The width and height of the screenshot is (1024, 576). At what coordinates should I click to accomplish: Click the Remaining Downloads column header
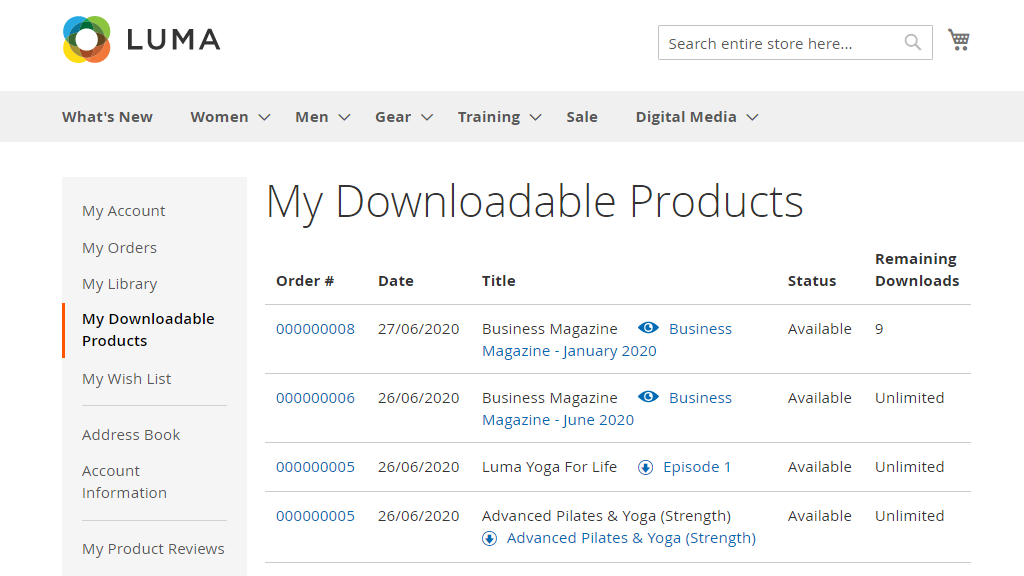click(917, 270)
